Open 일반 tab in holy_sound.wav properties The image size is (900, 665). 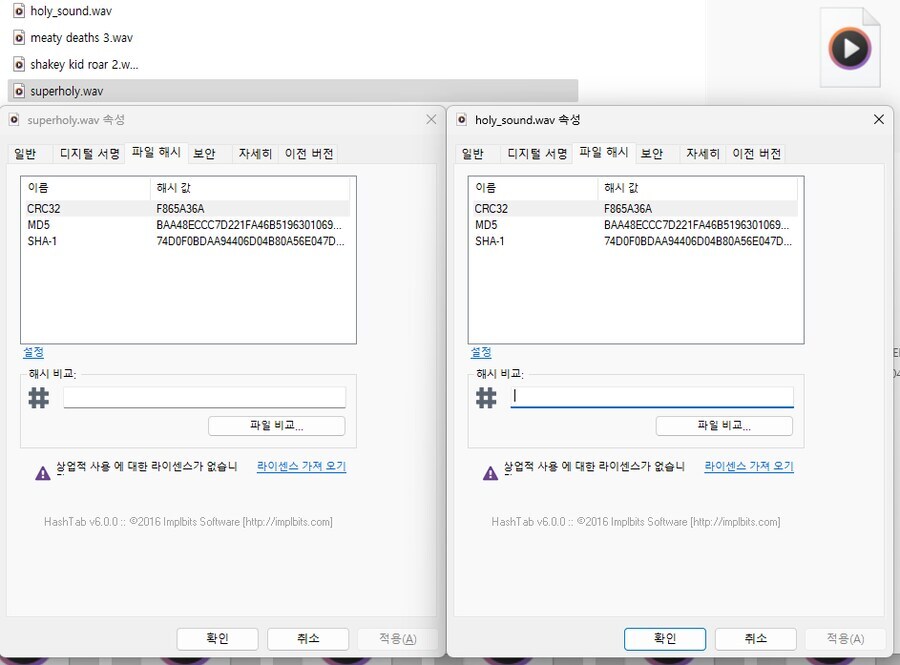472,153
